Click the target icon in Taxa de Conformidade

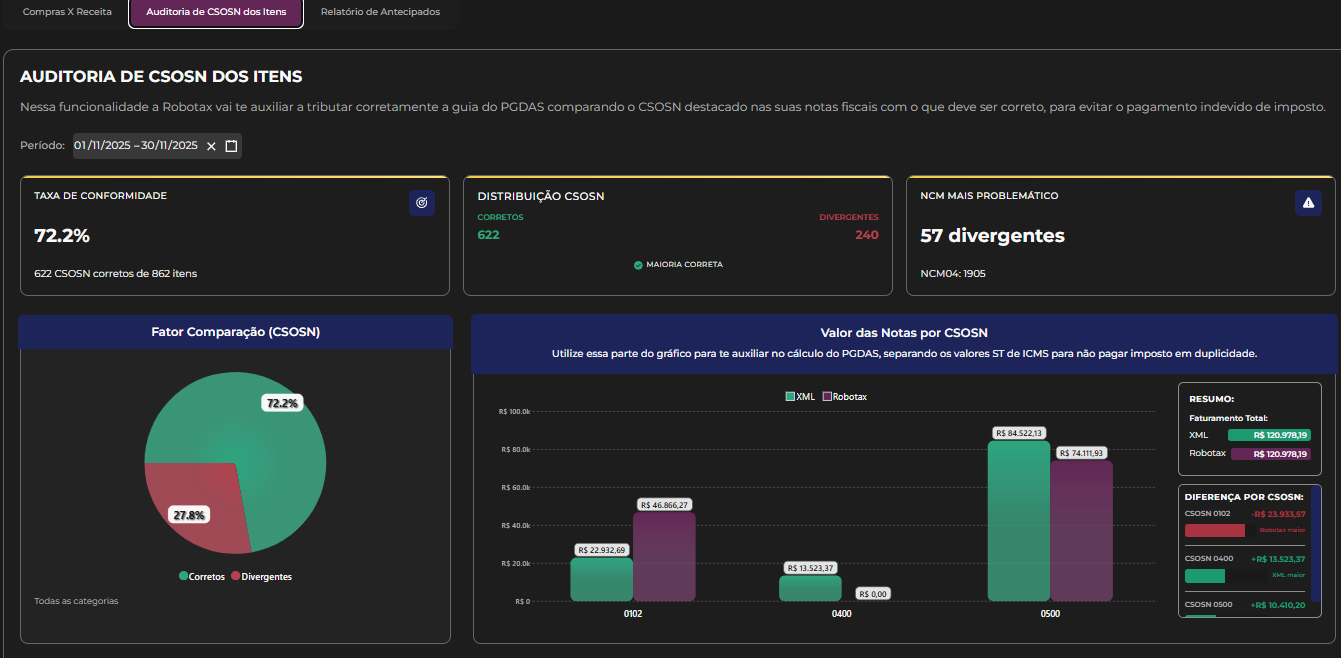click(421, 203)
